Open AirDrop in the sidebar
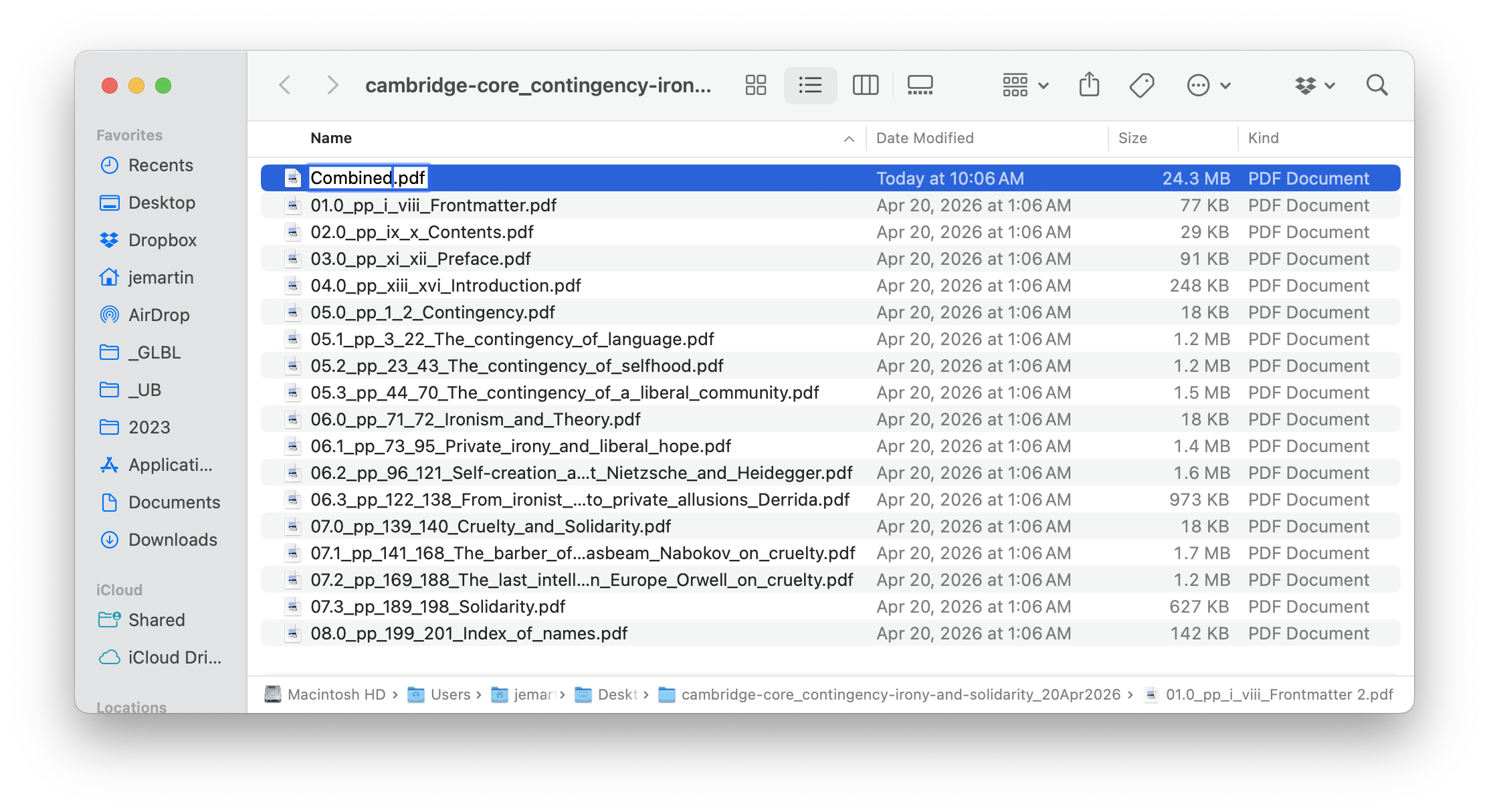 159,315
